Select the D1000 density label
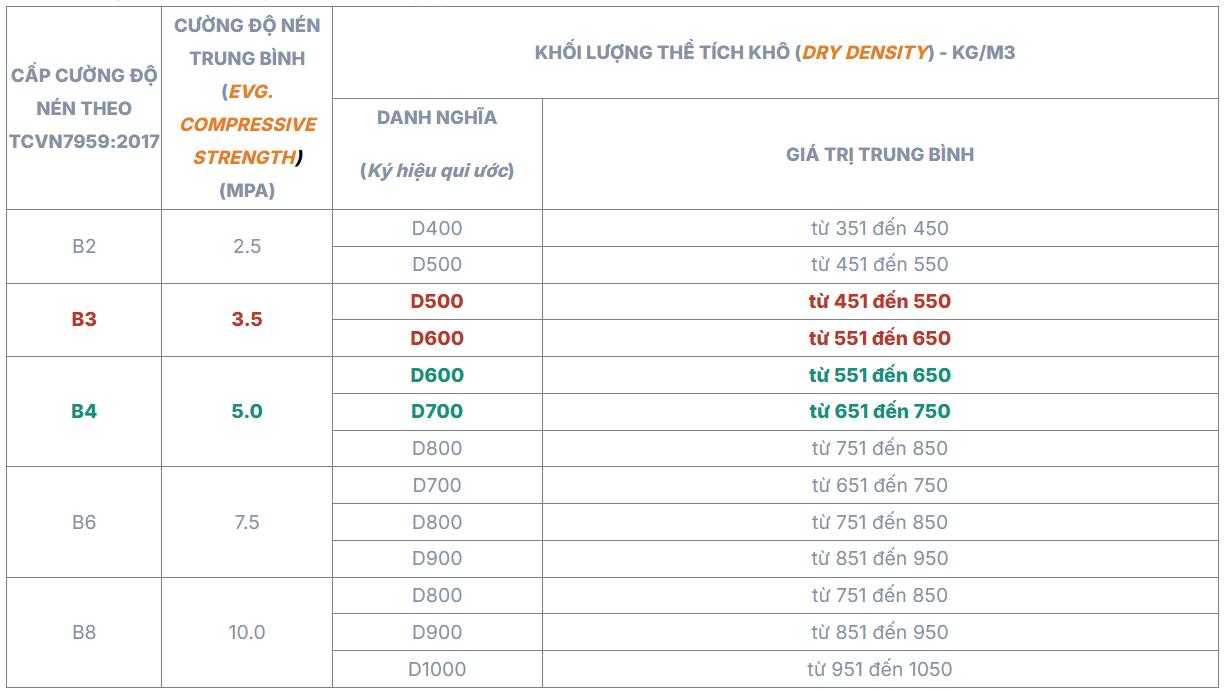 pyautogui.click(x=437, y=669)
